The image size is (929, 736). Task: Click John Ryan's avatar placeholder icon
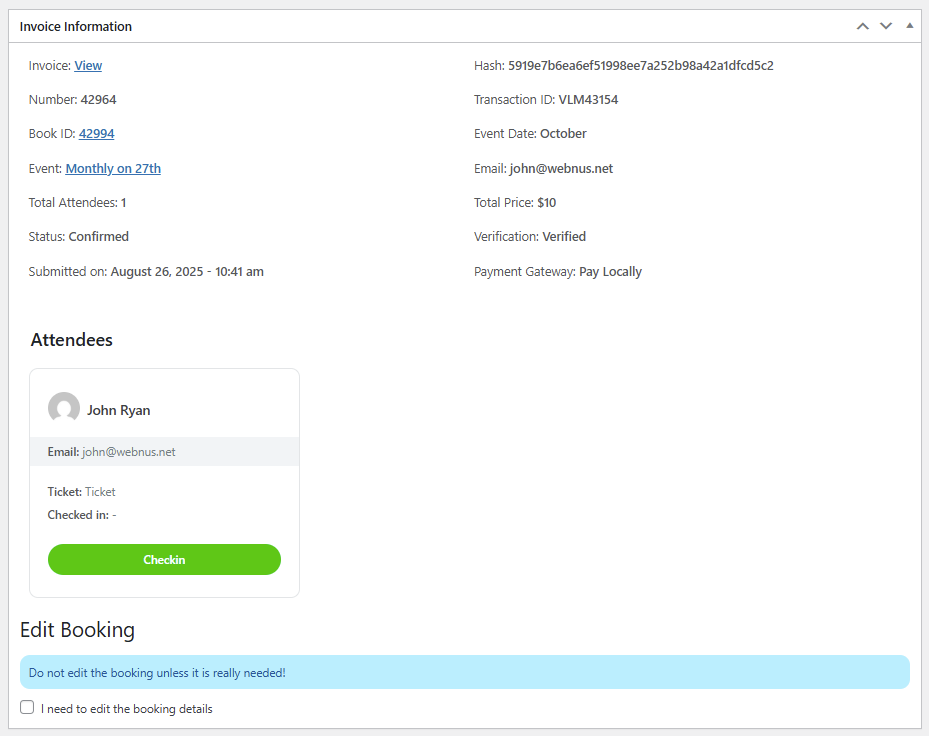coord(64,408)
